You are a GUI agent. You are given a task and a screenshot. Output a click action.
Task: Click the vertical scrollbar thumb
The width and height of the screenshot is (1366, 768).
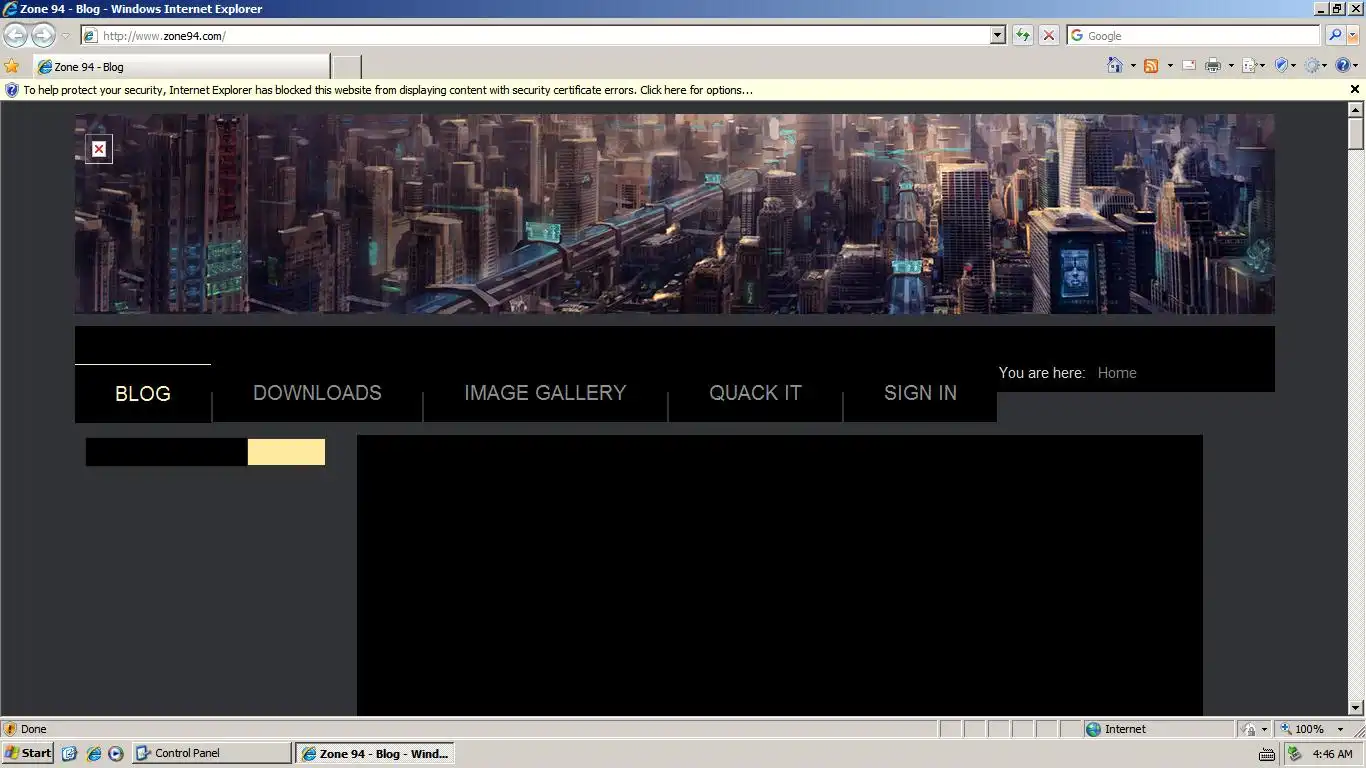1356,133
